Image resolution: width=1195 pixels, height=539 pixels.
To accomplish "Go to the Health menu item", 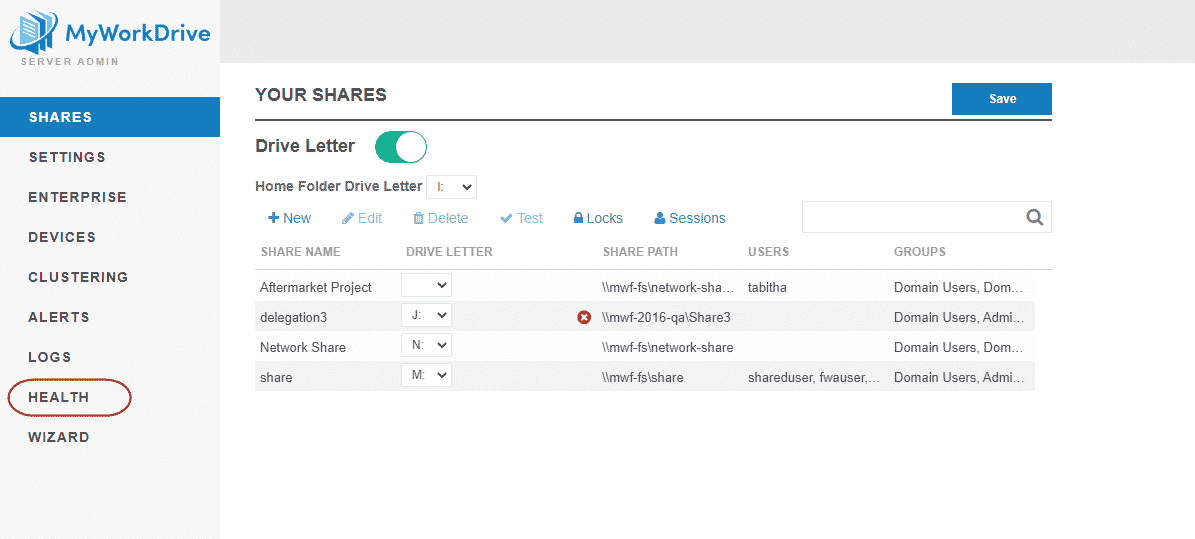I will [x=59, y=397].
